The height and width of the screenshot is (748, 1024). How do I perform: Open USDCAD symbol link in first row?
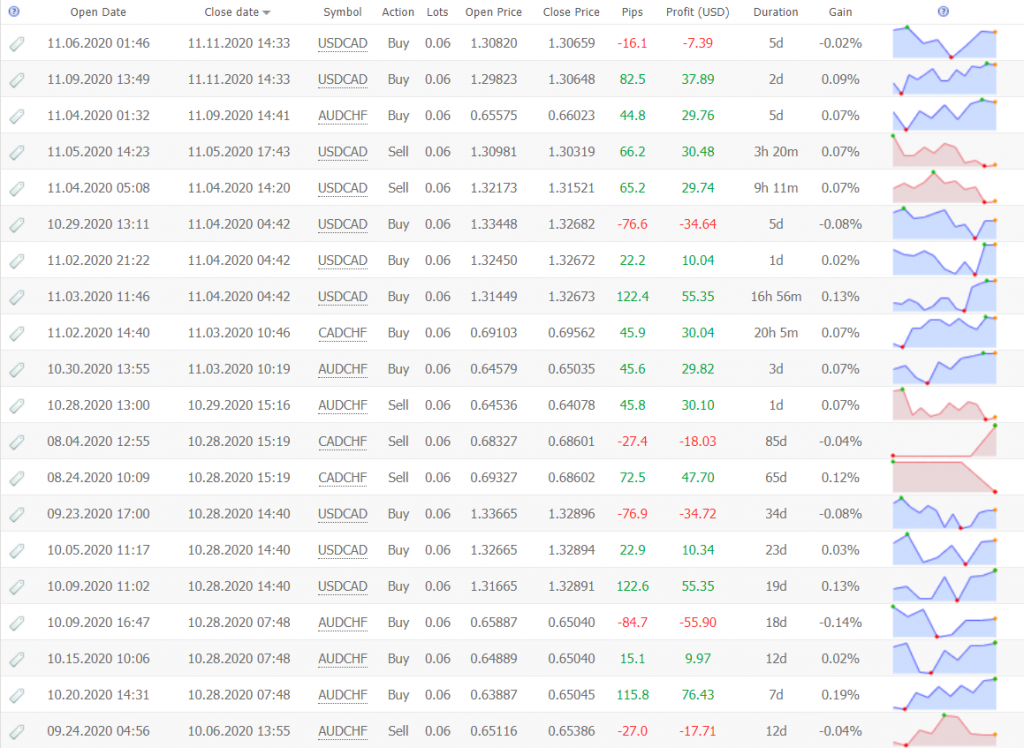click(x=343, y=44)
